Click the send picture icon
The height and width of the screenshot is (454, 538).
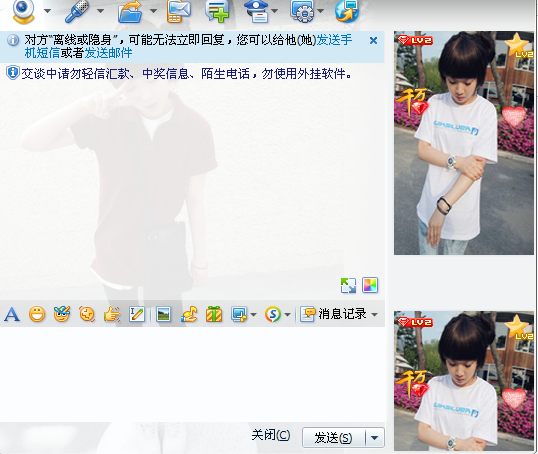point(164,314)
